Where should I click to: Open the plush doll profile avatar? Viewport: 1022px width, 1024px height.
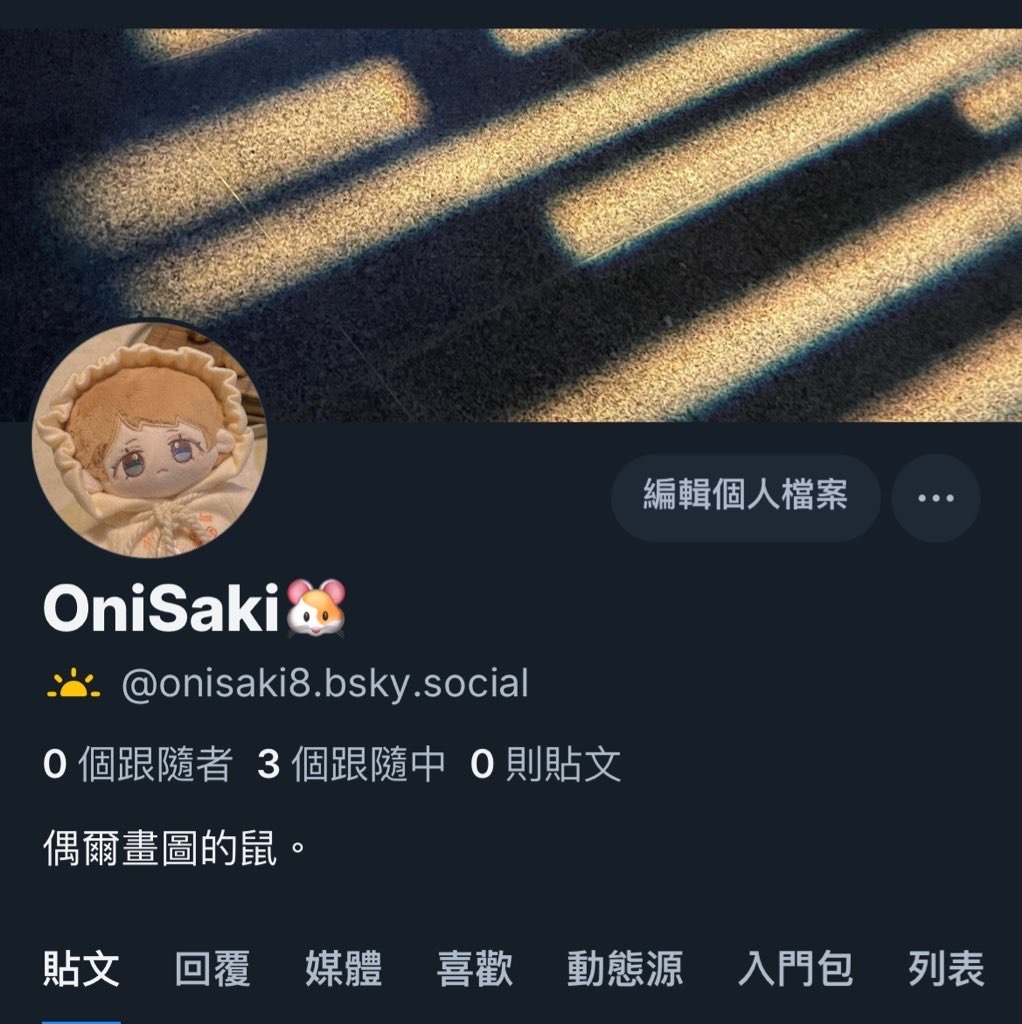tap(150, 440)
